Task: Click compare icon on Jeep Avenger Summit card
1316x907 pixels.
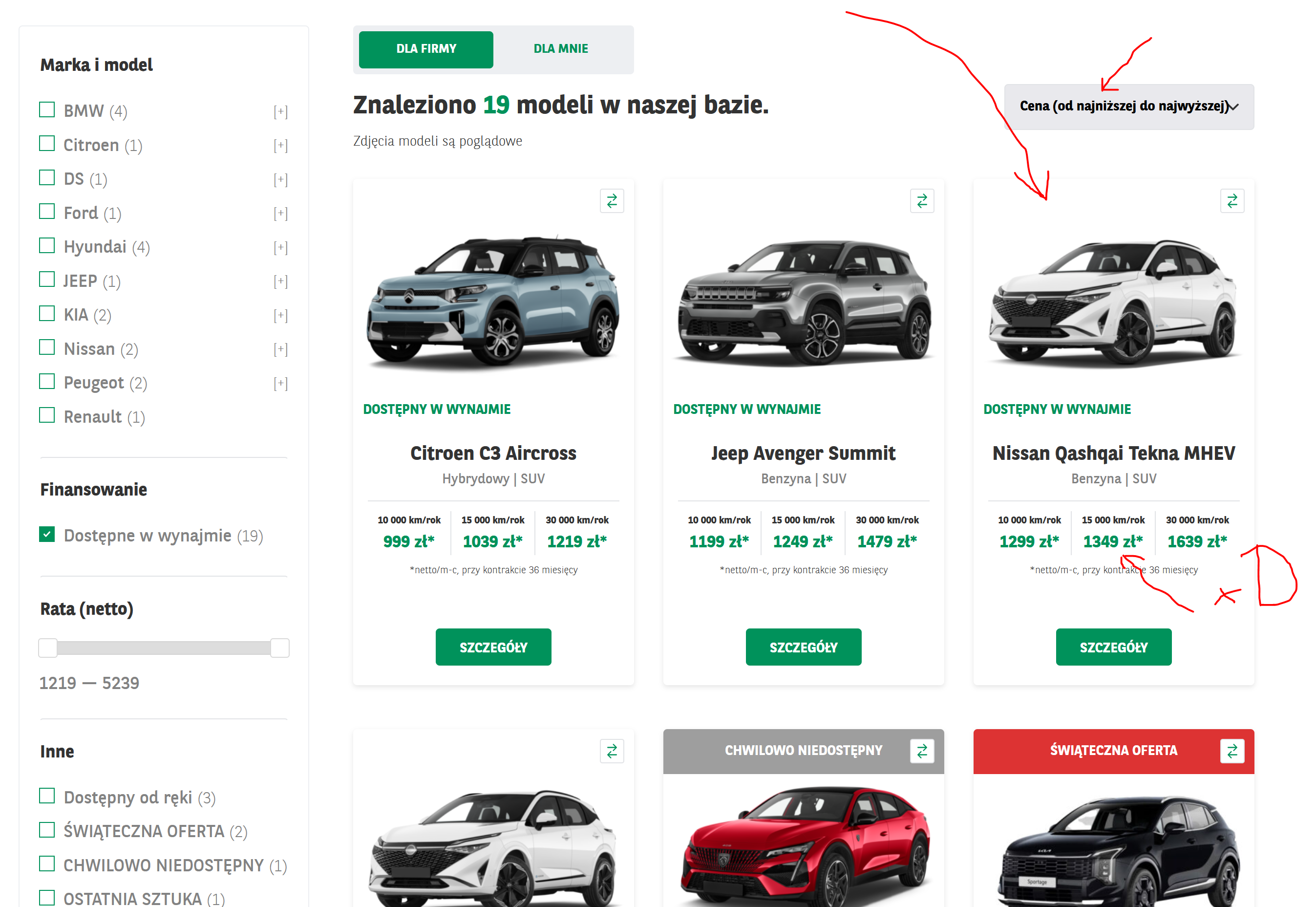Action: coord(921,201)
